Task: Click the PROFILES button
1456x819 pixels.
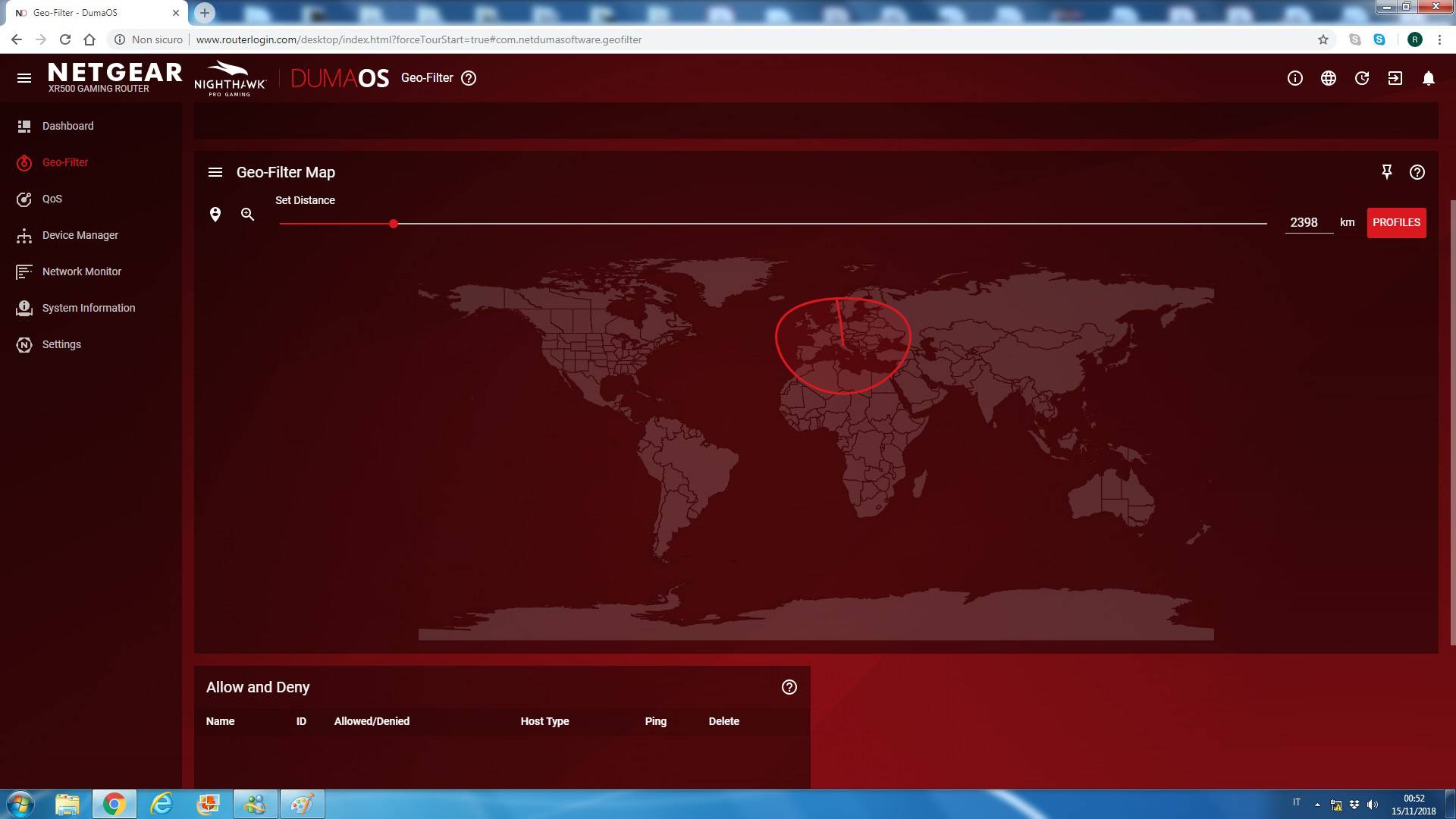Action: click(1396, 223)
